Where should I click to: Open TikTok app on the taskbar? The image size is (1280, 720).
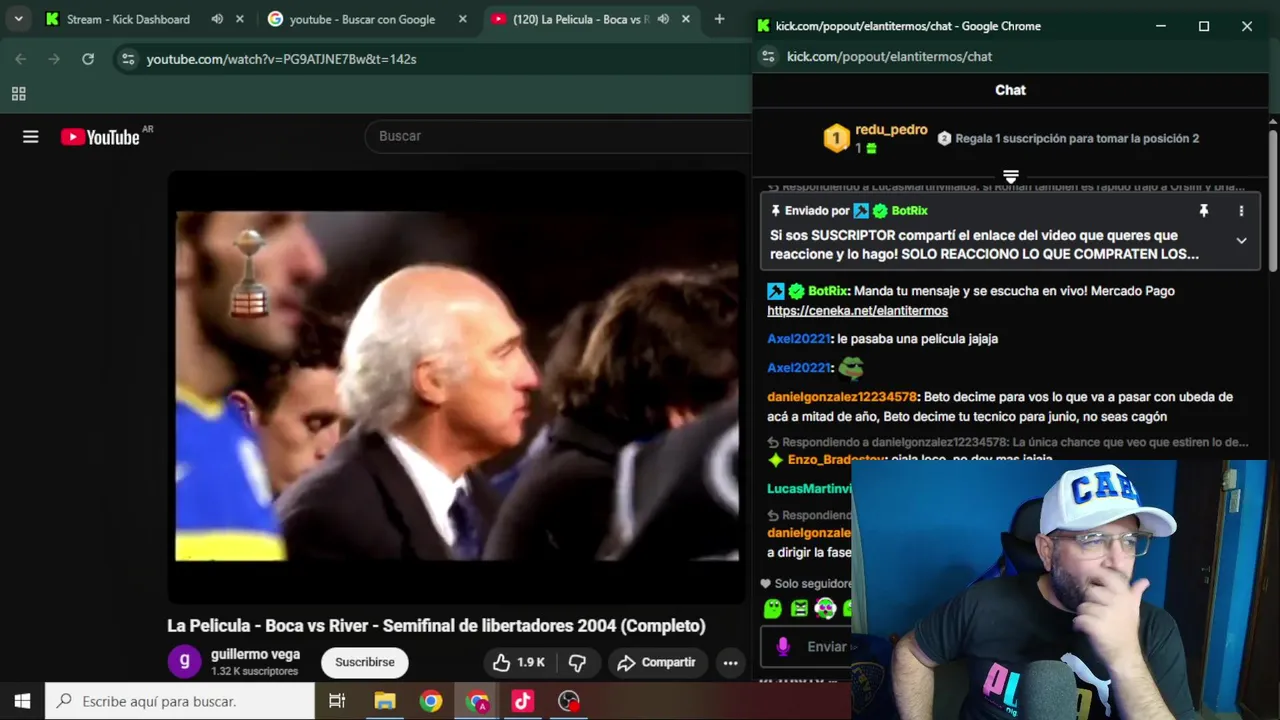point(523,701)
